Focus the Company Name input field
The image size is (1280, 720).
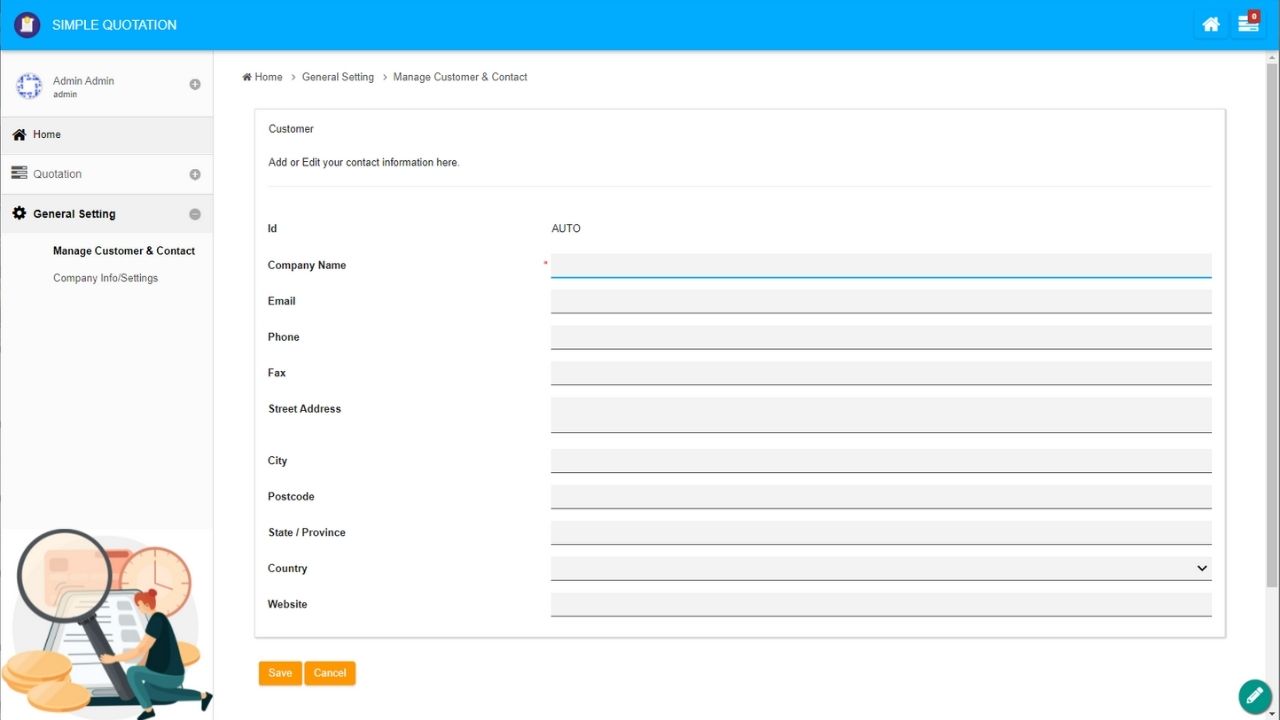tap(880, 265)
